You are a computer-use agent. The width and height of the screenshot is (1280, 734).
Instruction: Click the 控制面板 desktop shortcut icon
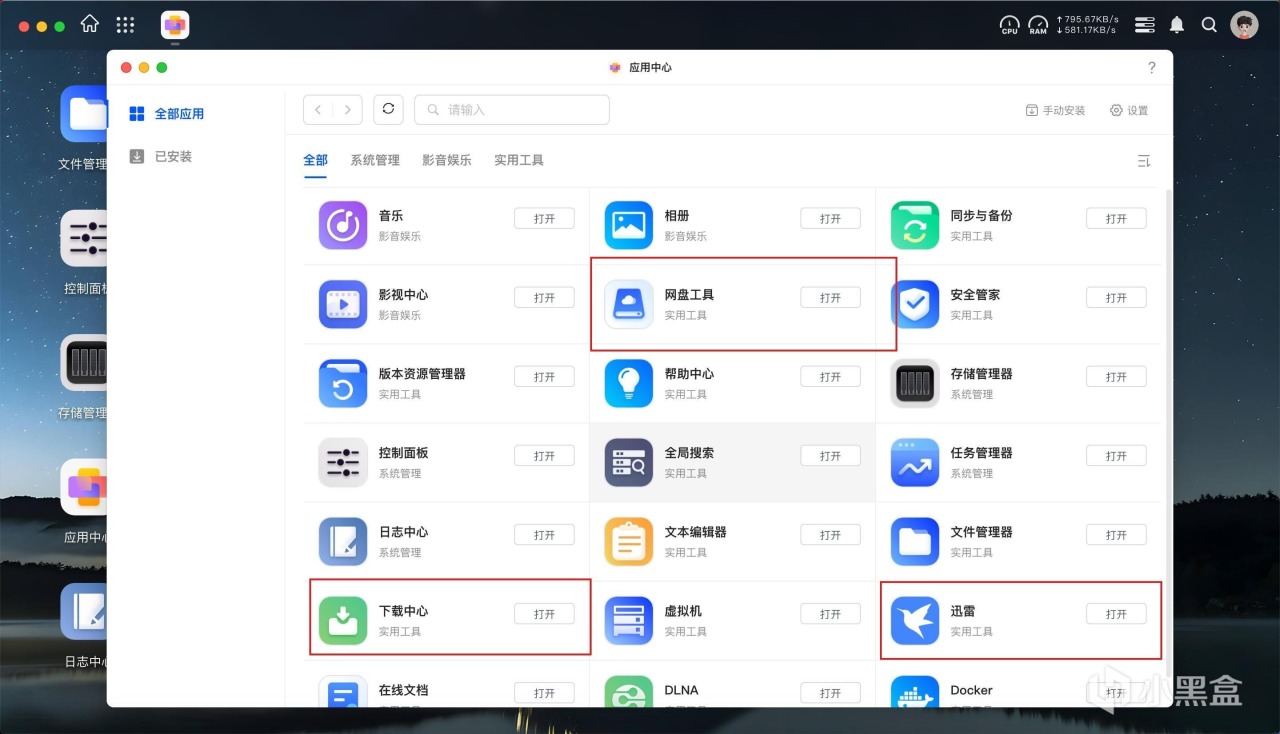click(x=84, y=239)
